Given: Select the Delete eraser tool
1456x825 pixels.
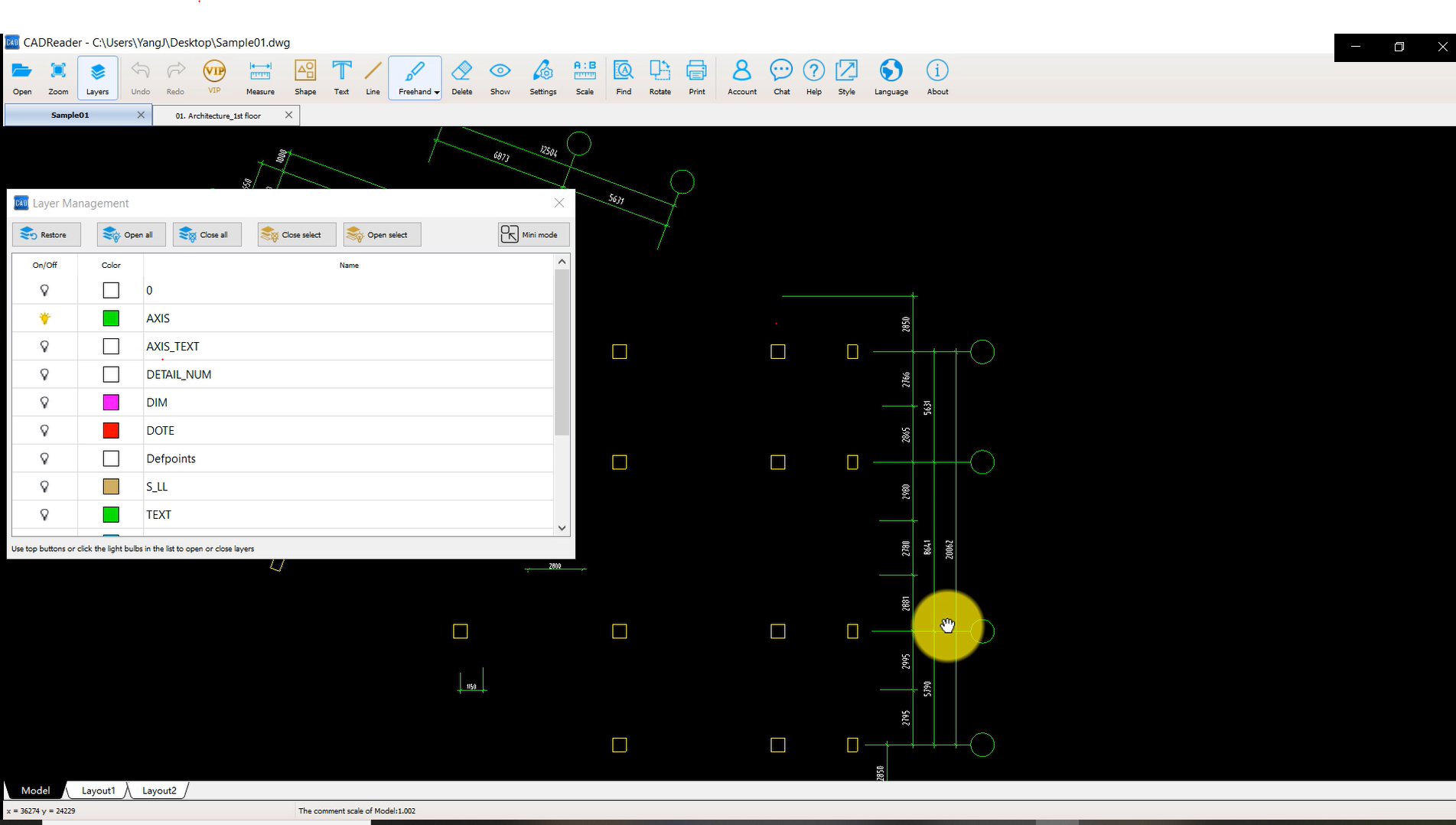Looking at the screenshot, I should [461, 77].
